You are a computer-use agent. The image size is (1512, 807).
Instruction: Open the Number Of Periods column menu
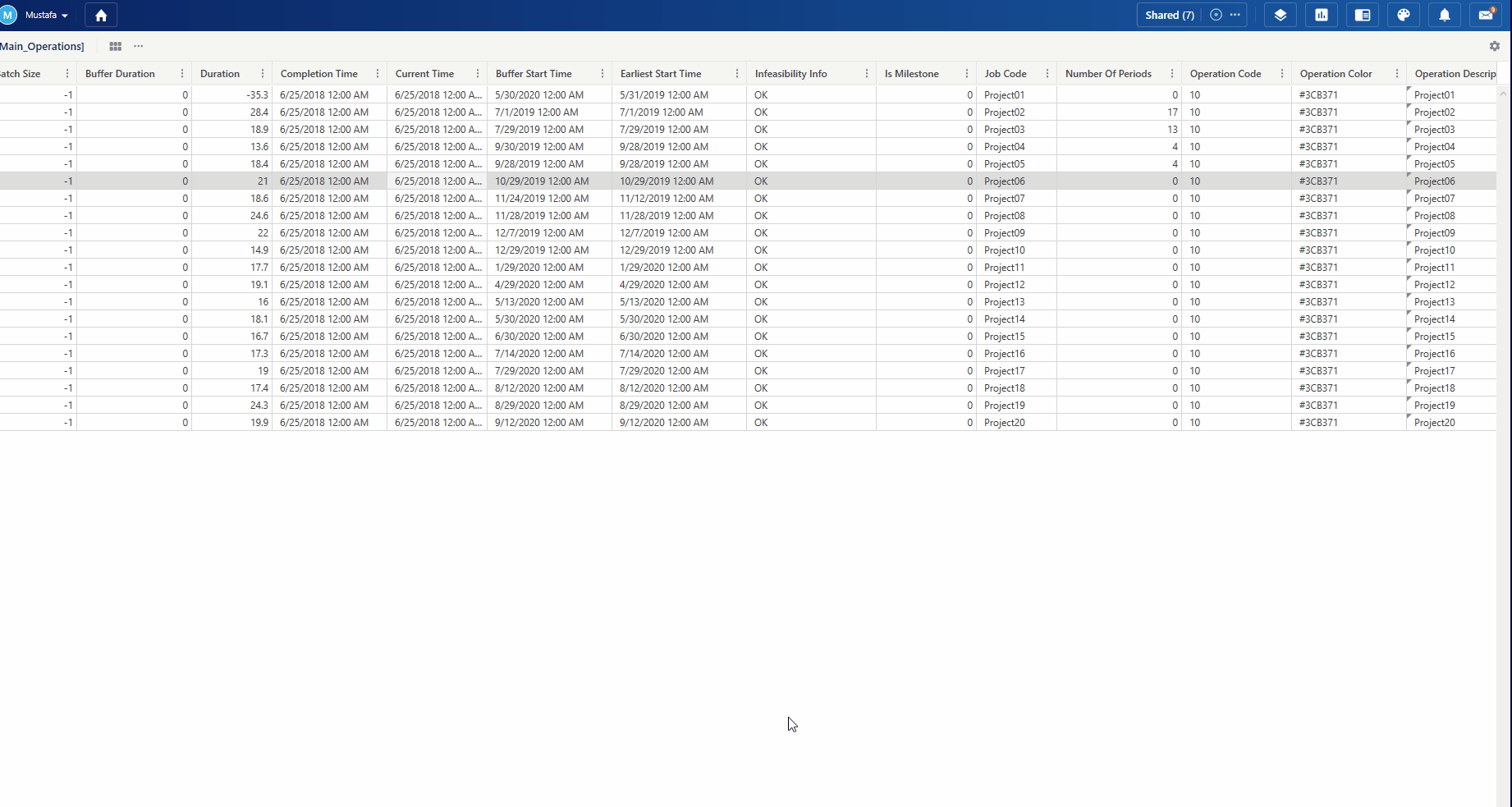tap(1171, 74)
